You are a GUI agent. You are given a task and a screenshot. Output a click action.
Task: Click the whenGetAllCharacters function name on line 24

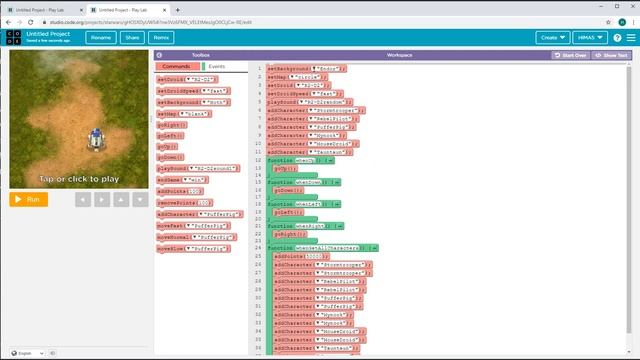click(x=327, y=248)
